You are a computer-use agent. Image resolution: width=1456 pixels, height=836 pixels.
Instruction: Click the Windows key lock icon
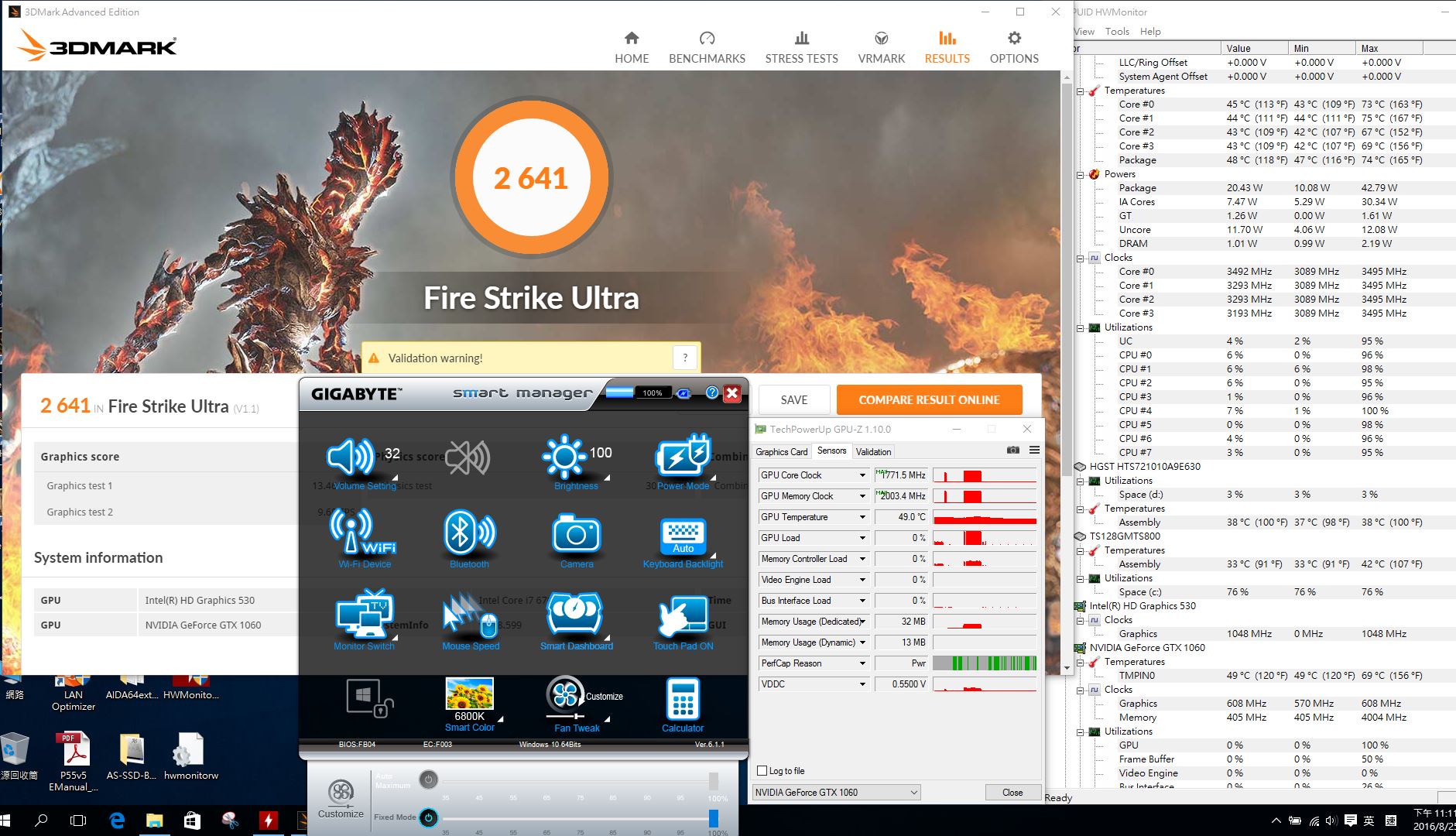369,698
